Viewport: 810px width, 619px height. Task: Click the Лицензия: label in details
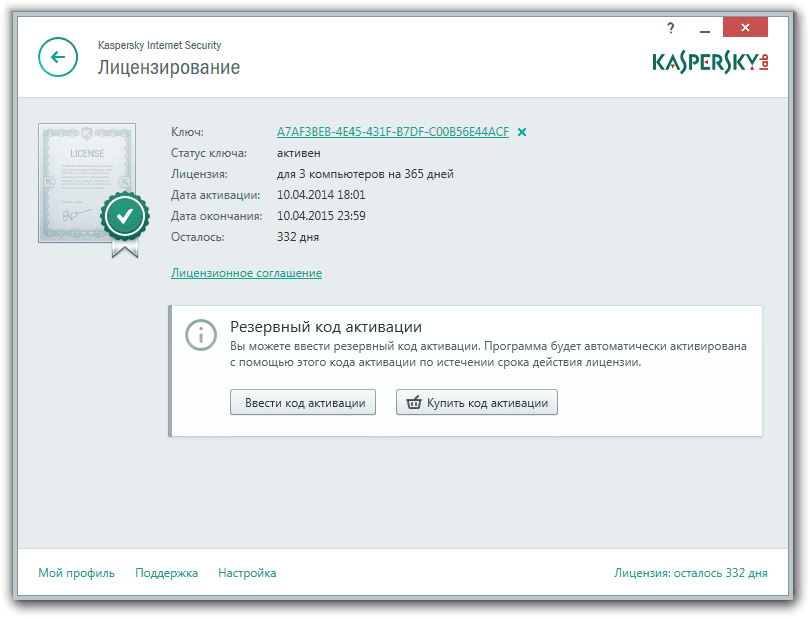[199, 174]
